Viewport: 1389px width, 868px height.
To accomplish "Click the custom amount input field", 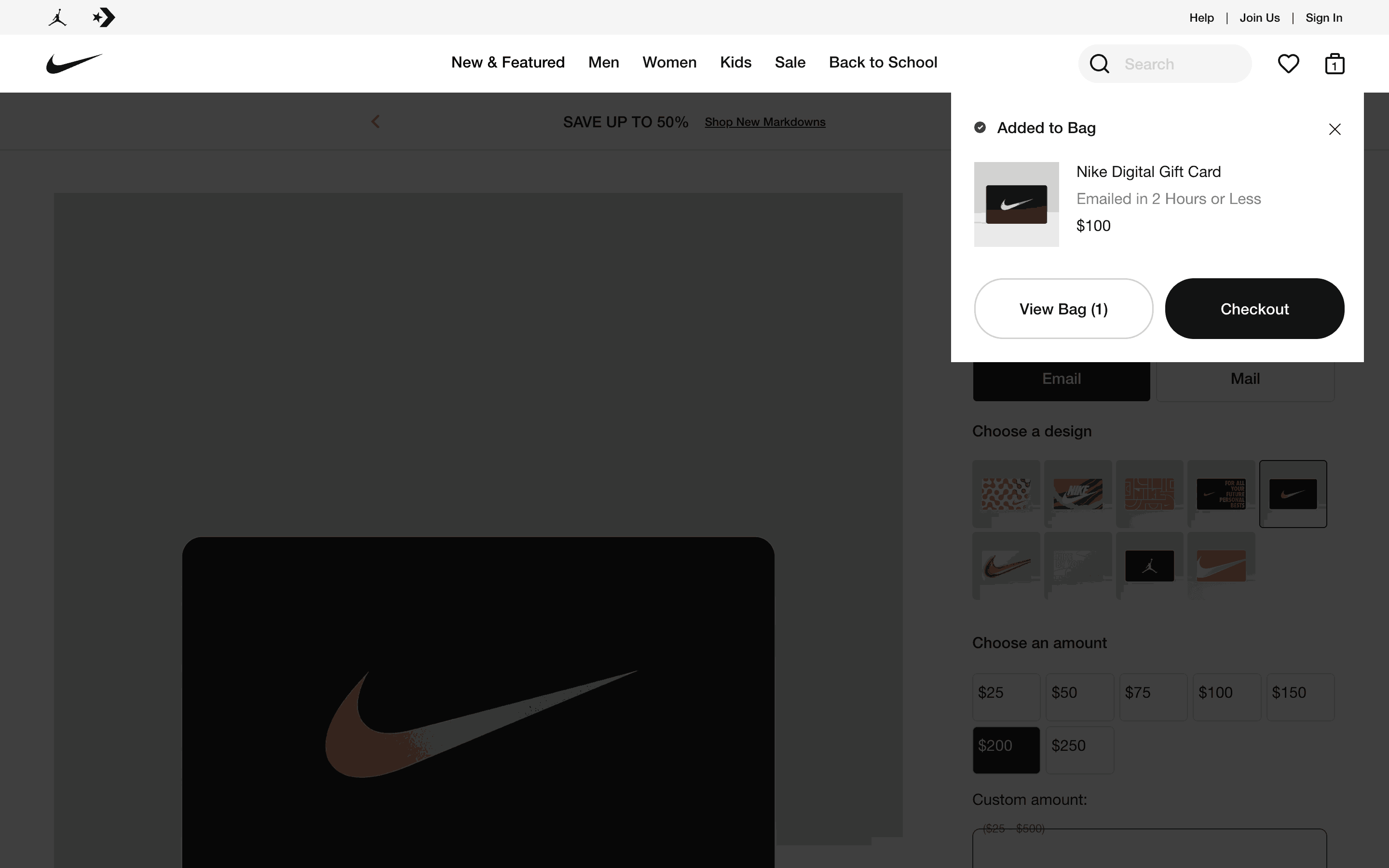I will (x=1149, y=850).
